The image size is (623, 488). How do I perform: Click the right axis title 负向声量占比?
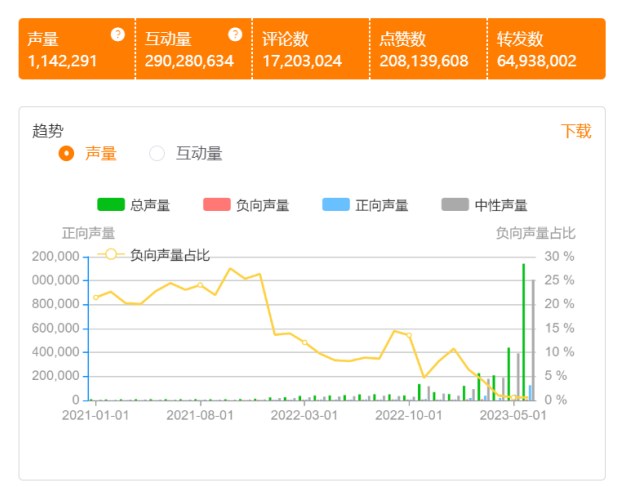point(536,233)
